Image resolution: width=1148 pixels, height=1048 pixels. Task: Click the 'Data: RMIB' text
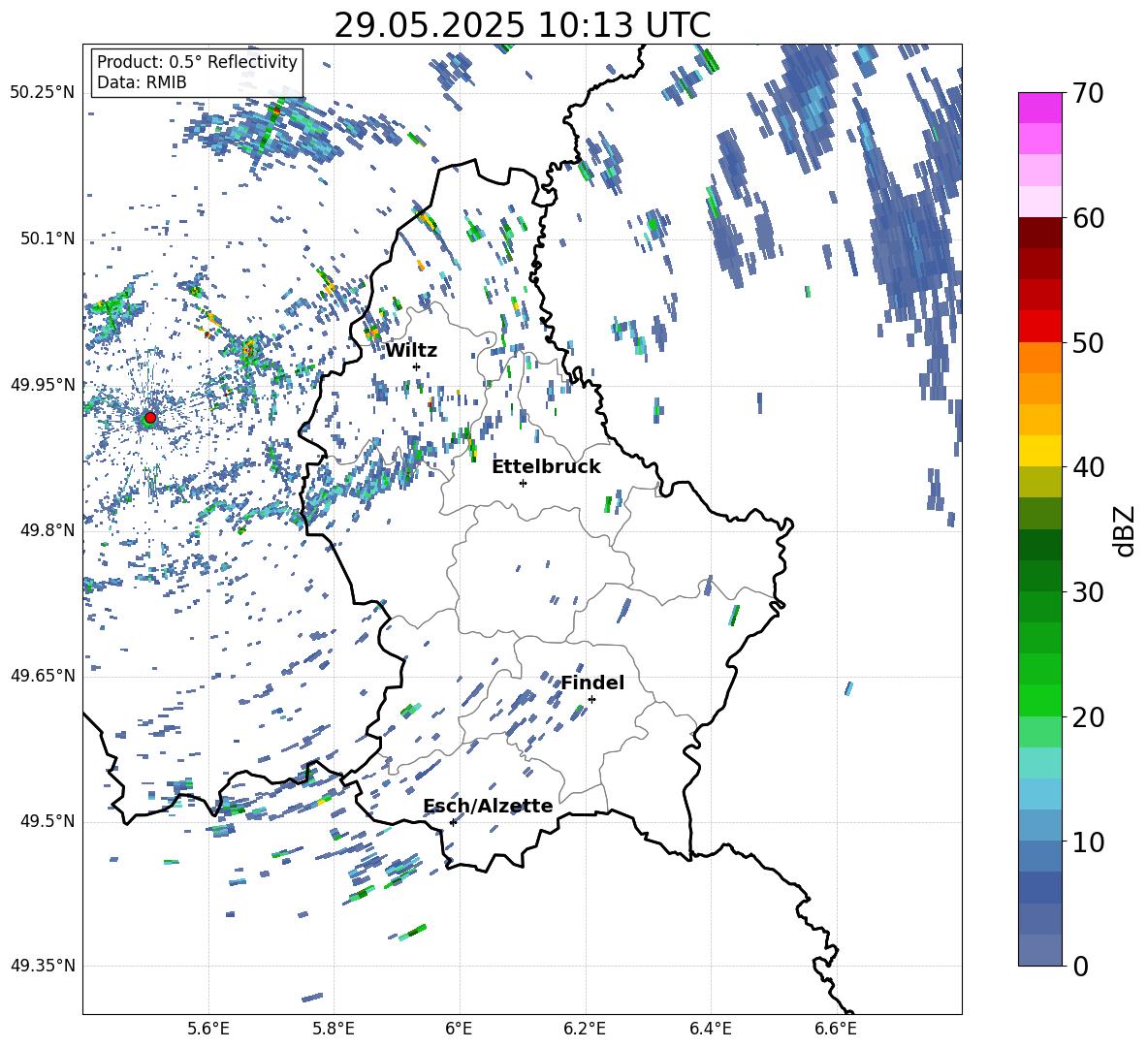(x=142, y=82)
